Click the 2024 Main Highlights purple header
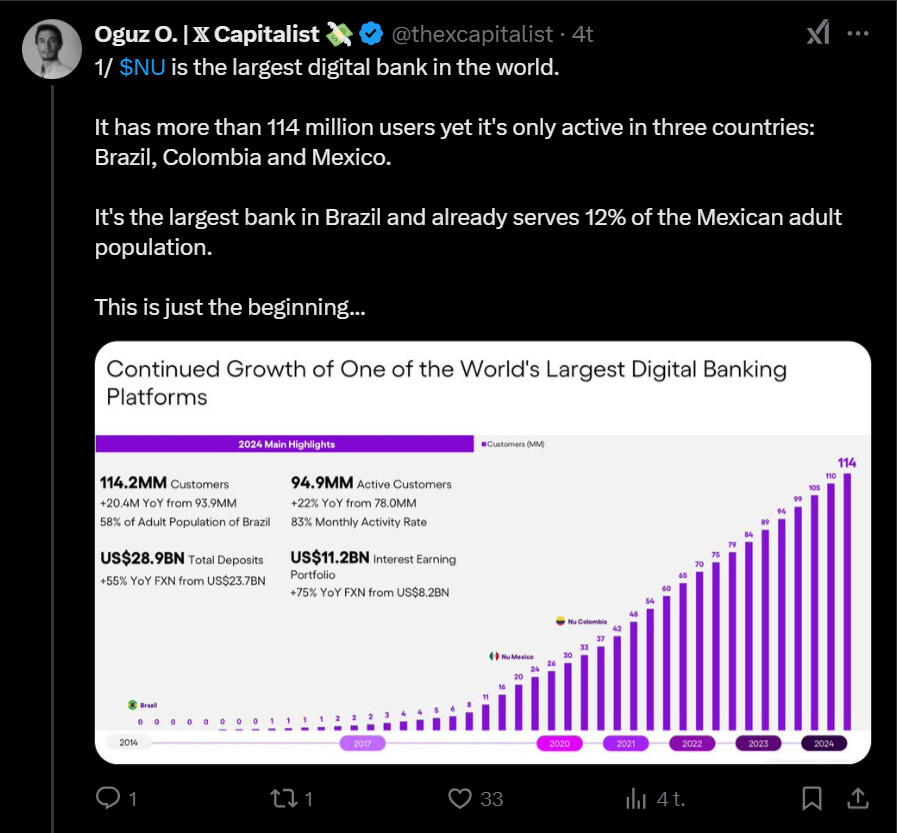 285,444
